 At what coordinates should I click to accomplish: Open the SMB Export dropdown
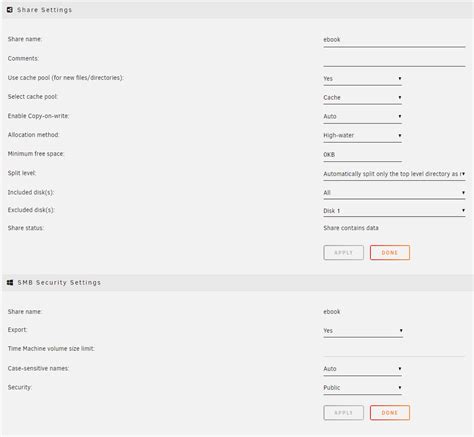pos(363,331)
